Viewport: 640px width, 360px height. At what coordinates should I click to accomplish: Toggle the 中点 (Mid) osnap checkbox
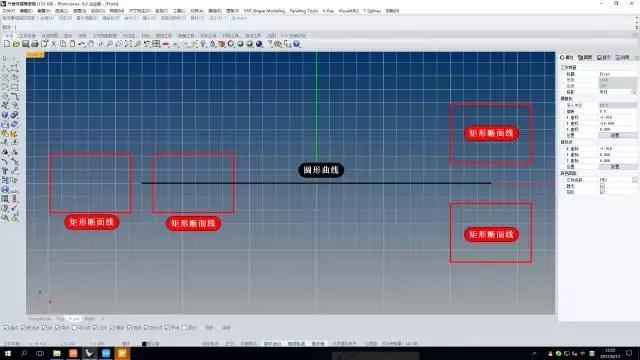coord(57,327)
